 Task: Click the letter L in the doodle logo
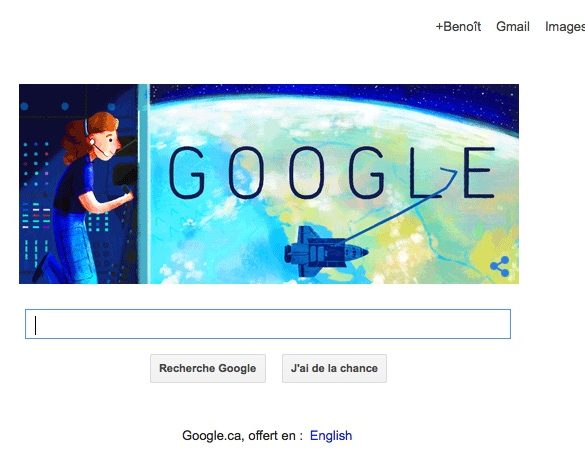pyautogui.click(x=423, y=172)
